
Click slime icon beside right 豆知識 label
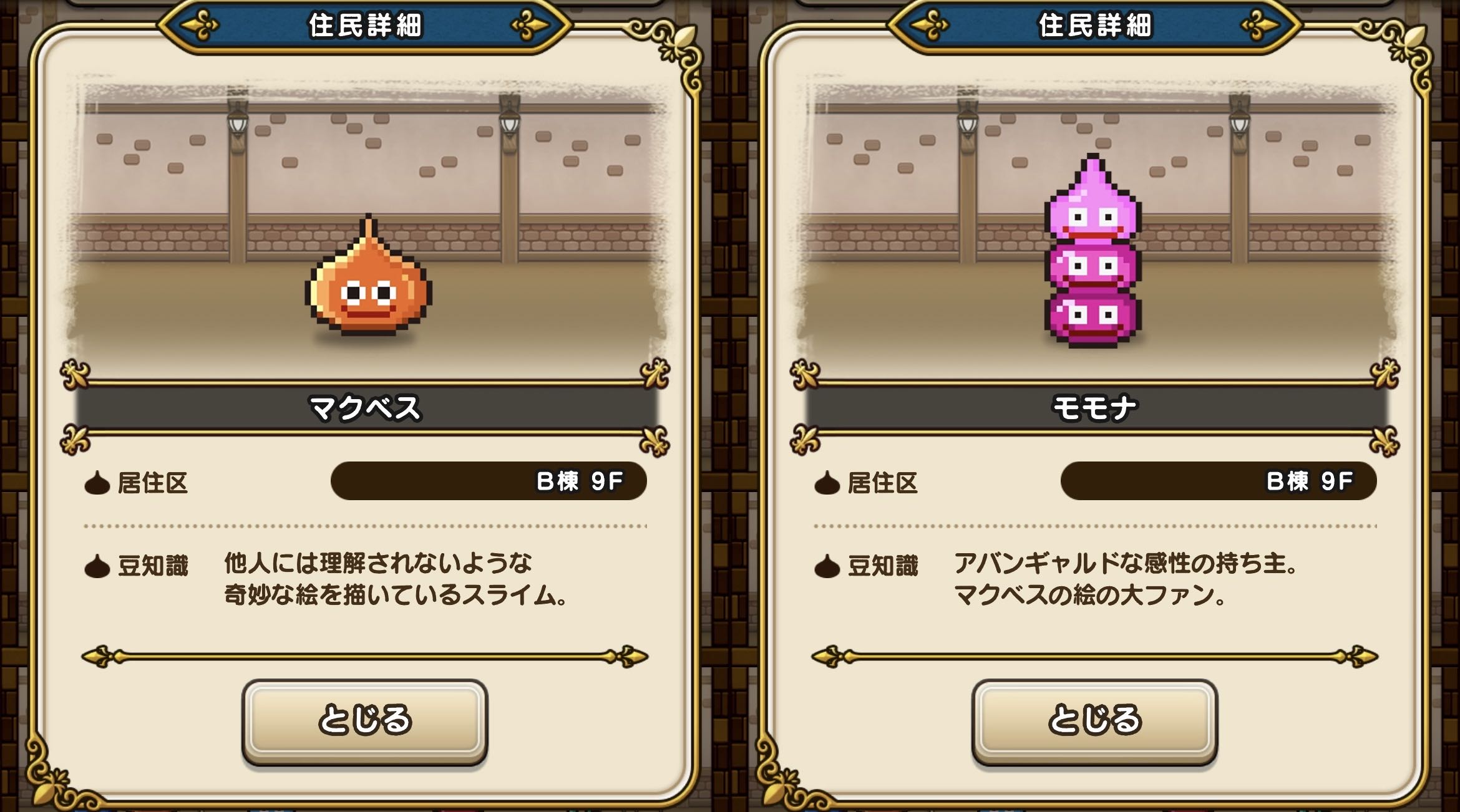[x=827, y=566]
